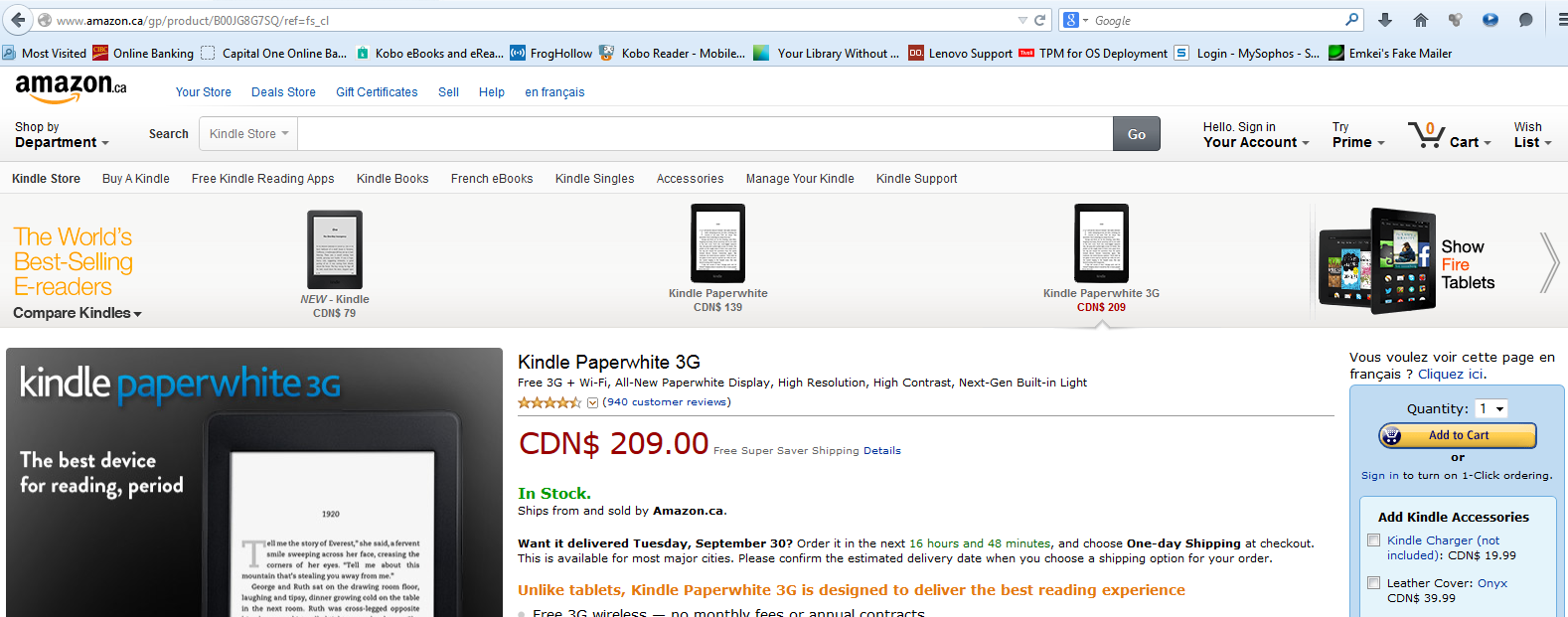The height and width of the screenshot is (617, 1568).
Task: Expand the star rating breakdown arrow
Action: click(x=592, y=402)
